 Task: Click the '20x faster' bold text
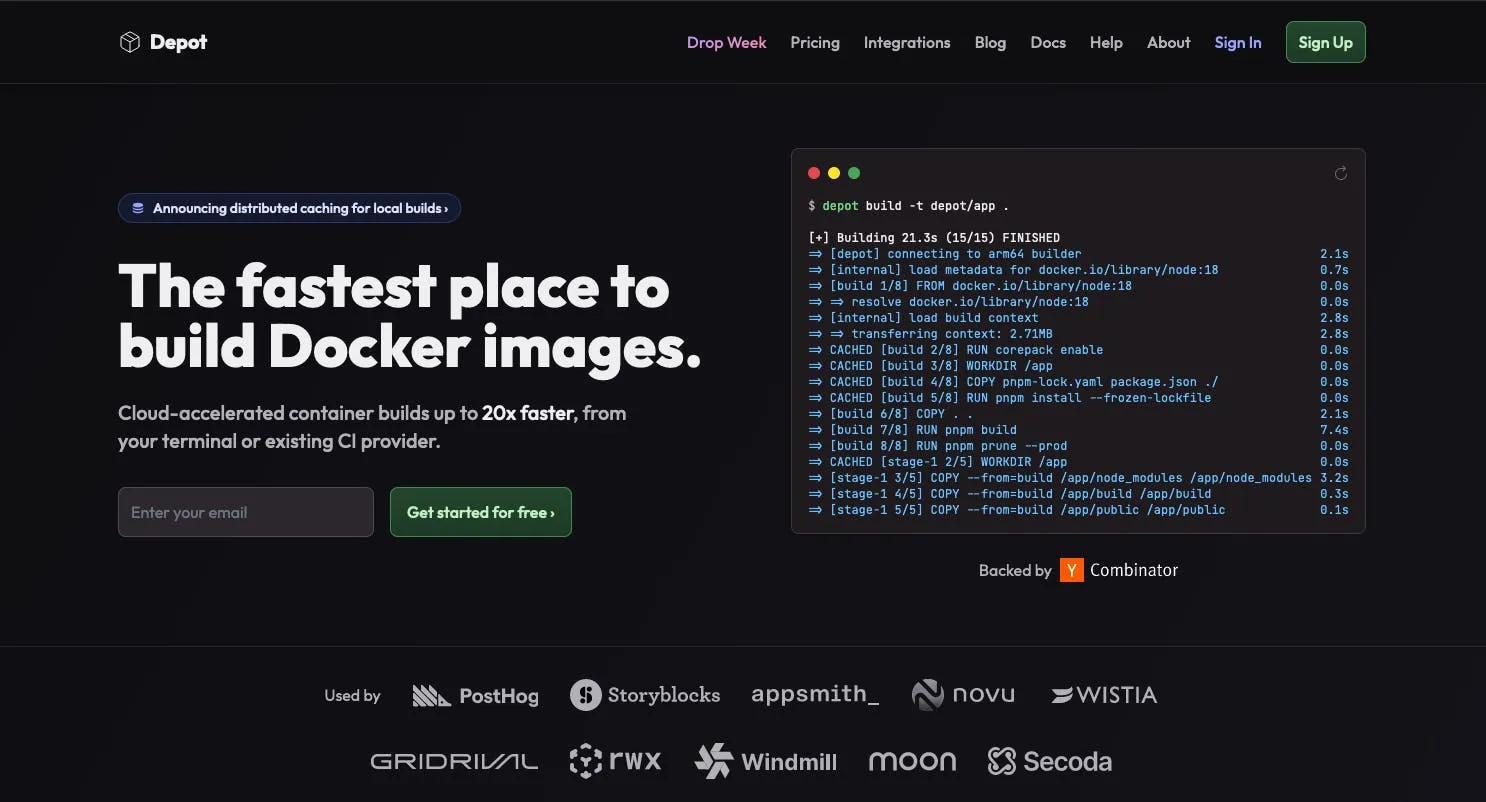pyautogui.click(x=528, y=413)
